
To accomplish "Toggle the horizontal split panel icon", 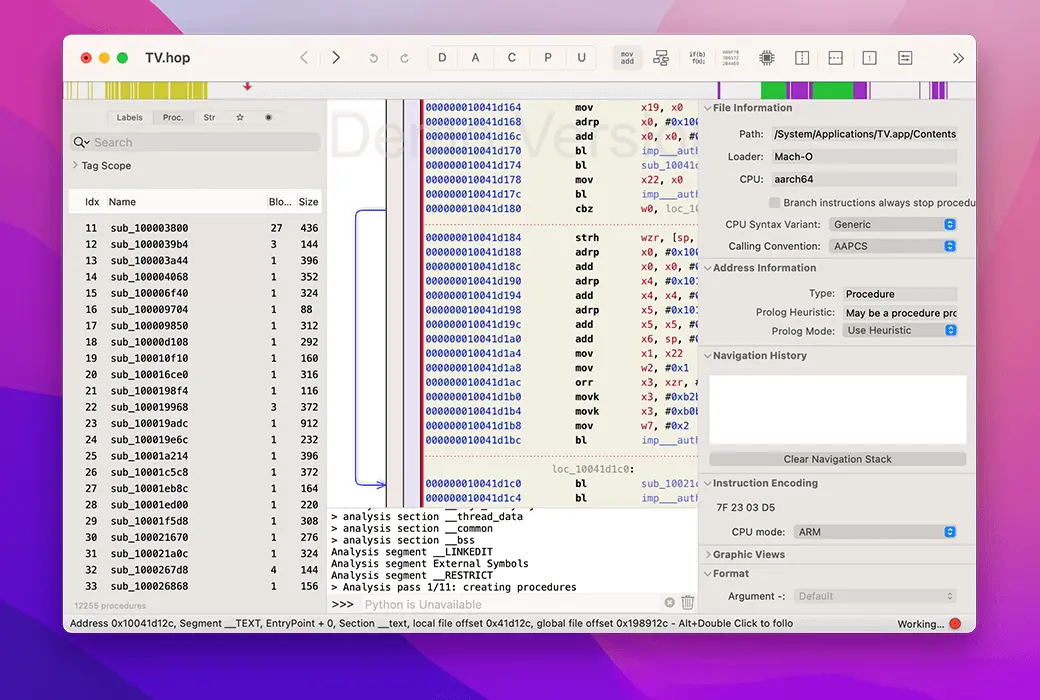I will coord(836,58).
